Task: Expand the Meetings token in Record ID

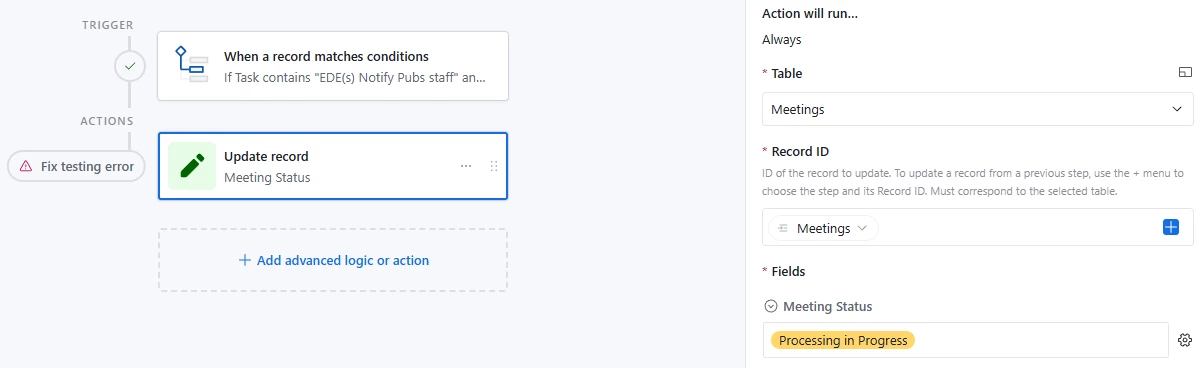Action: pyautogui.click(x=823, y=228)
